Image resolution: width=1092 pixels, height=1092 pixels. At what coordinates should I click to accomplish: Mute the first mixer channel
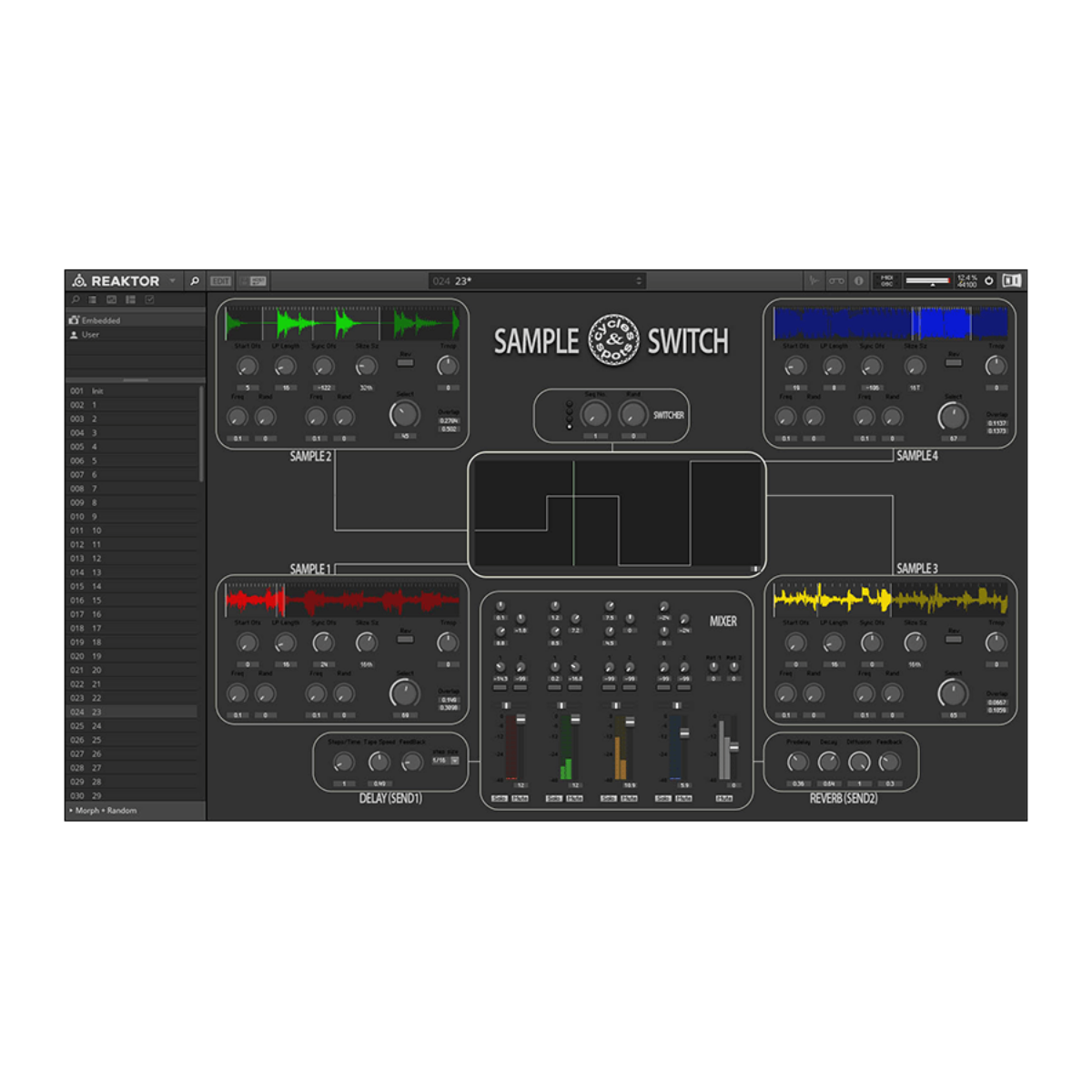coord(520,799)
